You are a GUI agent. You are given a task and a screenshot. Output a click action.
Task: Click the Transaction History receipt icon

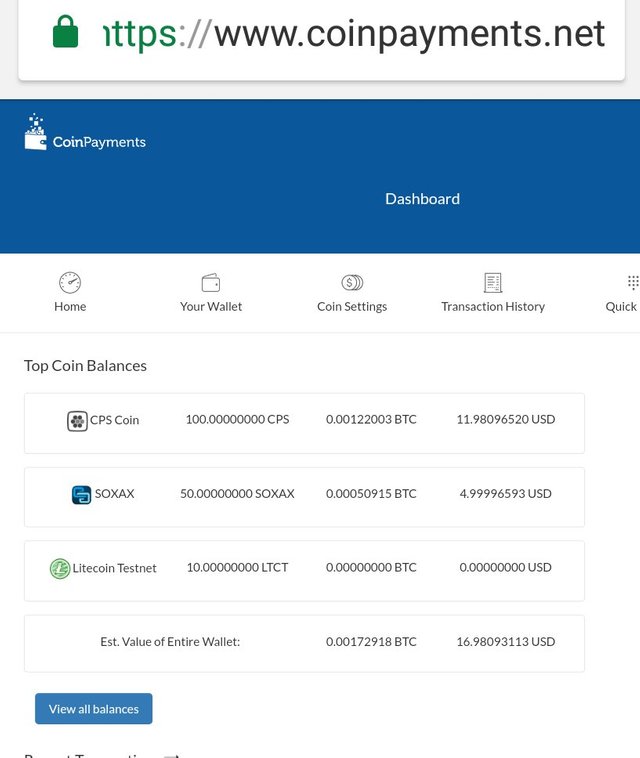(x=493, y=283)
